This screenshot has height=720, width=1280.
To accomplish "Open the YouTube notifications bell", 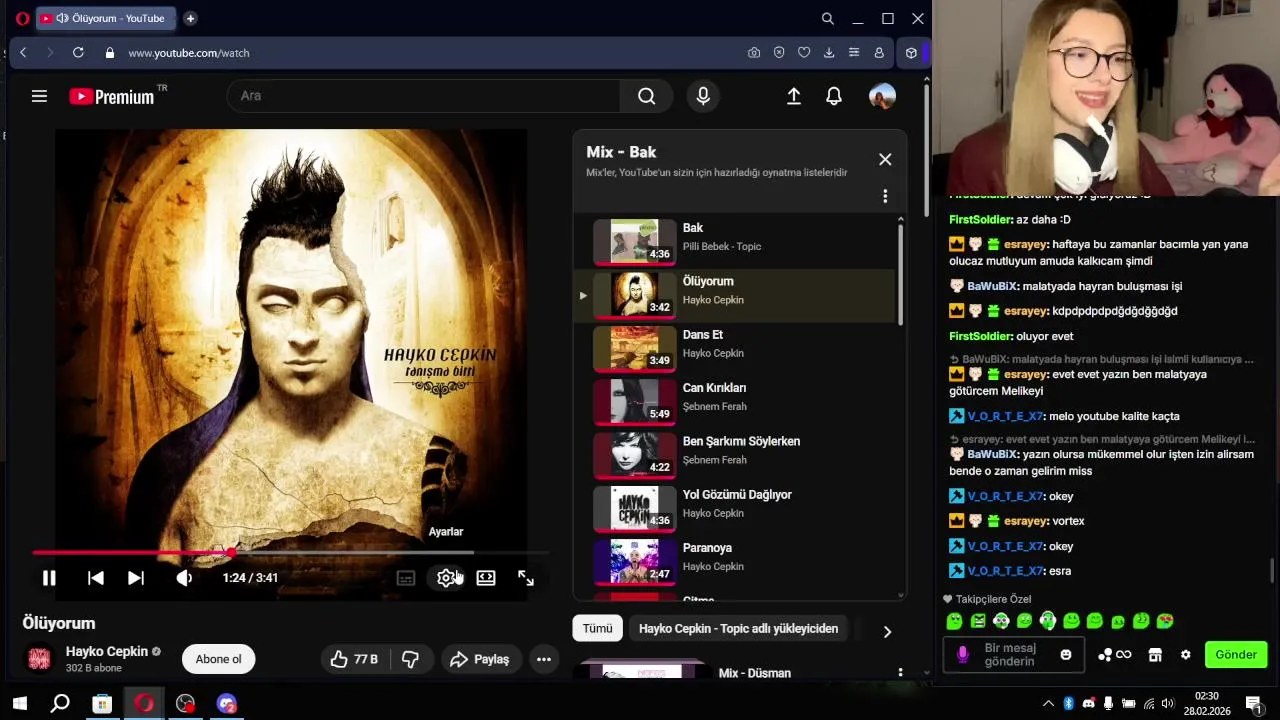I will (834, 96).
